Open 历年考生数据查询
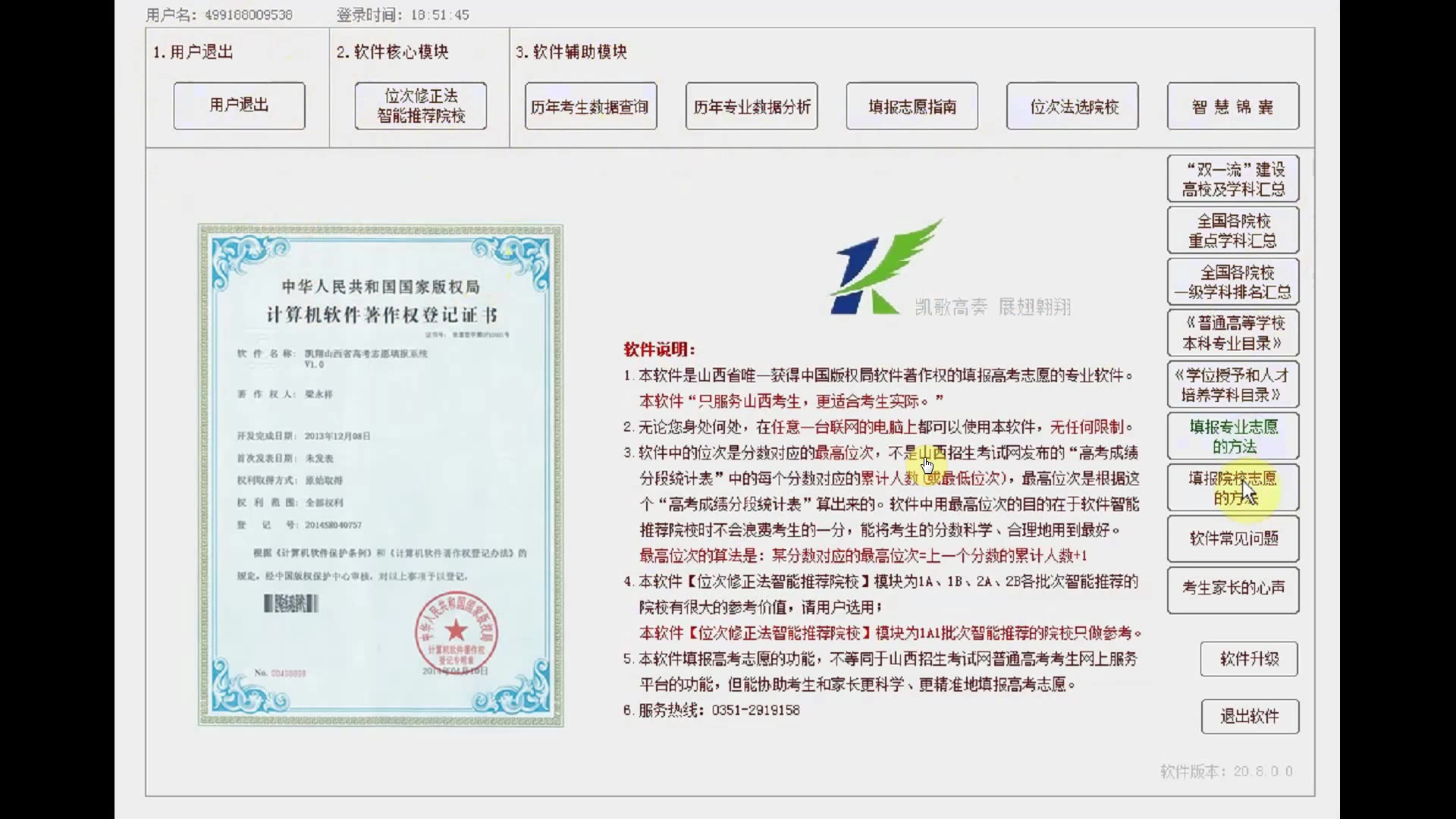 point(591,106)
